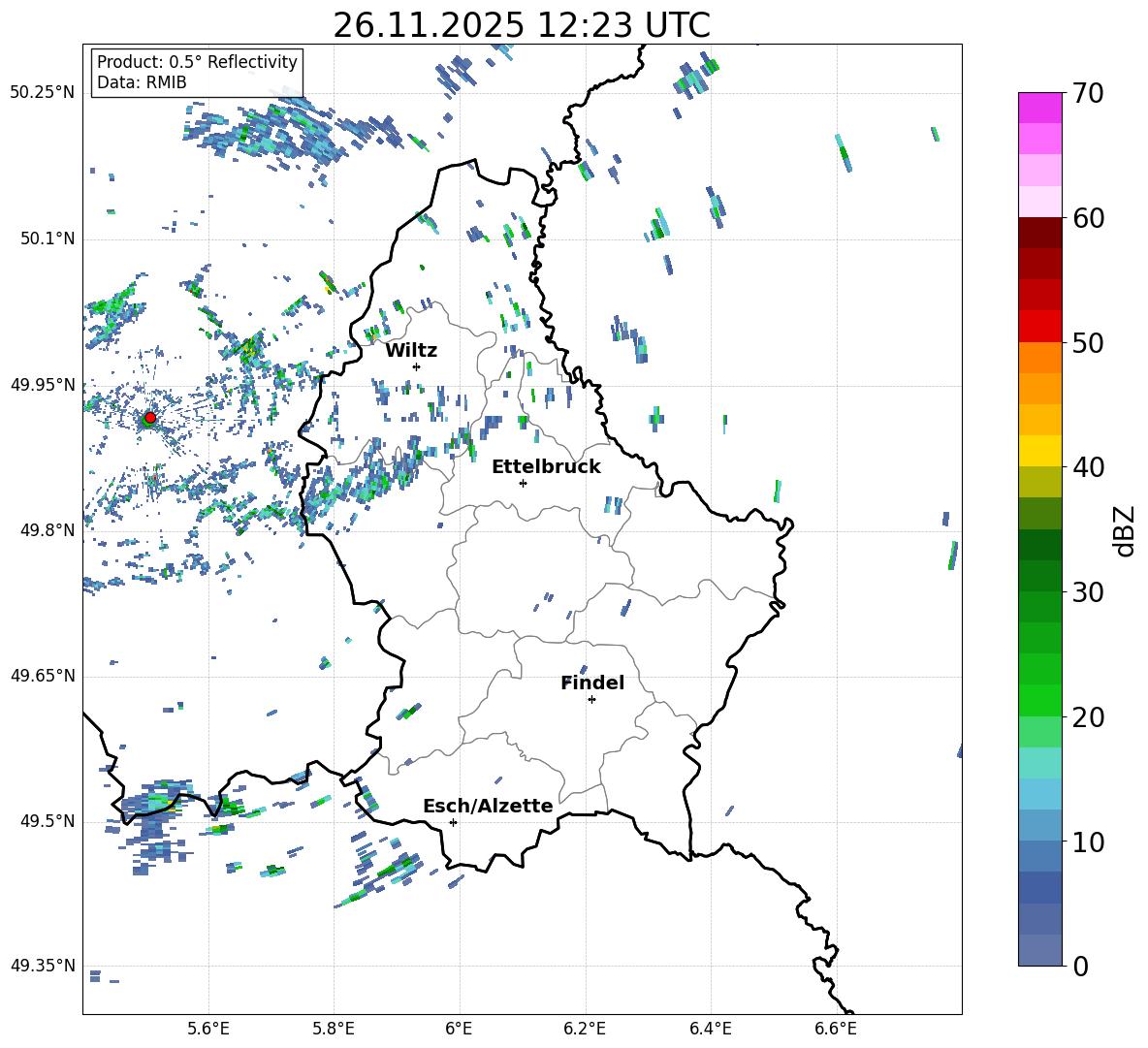
Task: Click the Esch/Alzette station cross marker
Action: point(453,822)
